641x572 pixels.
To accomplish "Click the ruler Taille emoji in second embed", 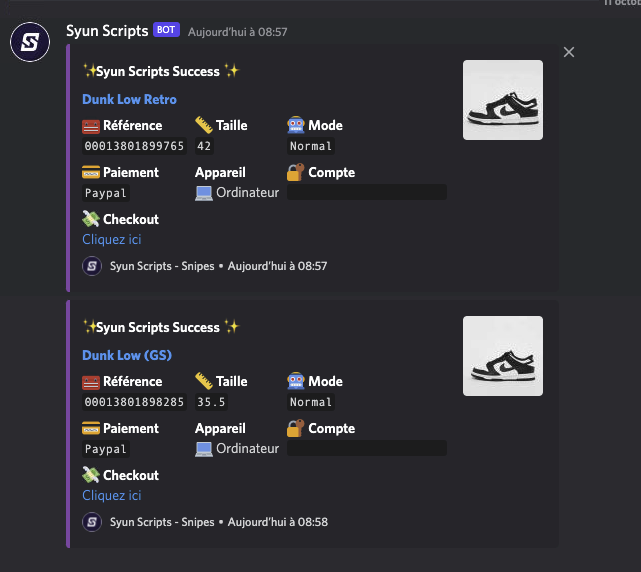I will pos(204,381).
